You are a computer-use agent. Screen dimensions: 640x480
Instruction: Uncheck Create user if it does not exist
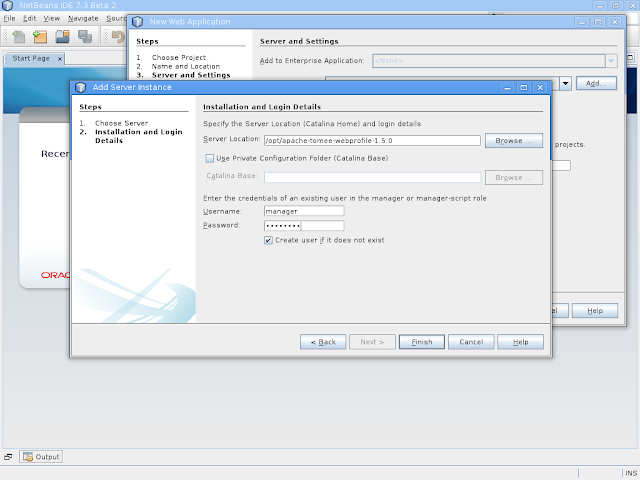click(268, 240)
